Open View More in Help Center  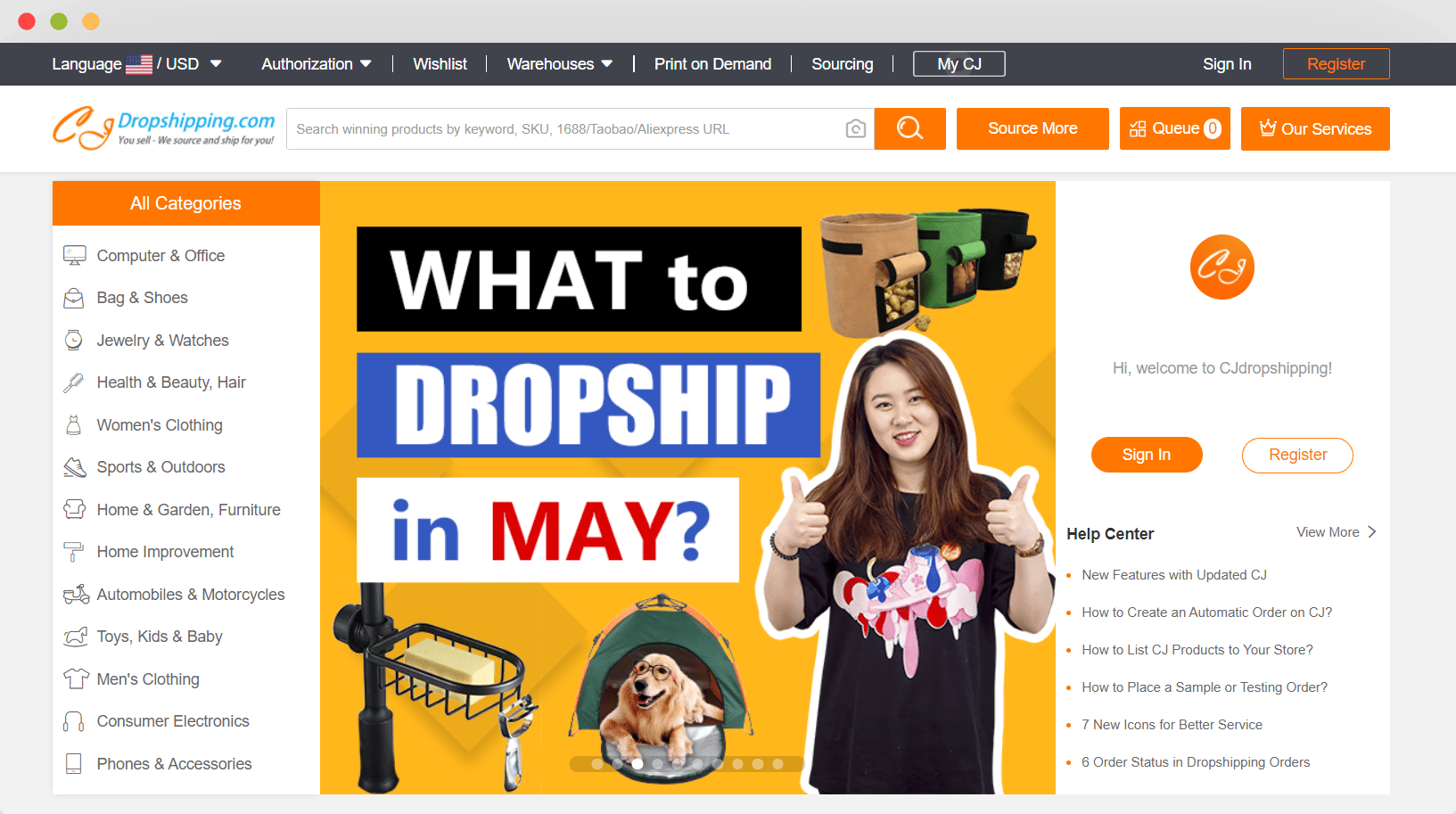pos(1336,532)
